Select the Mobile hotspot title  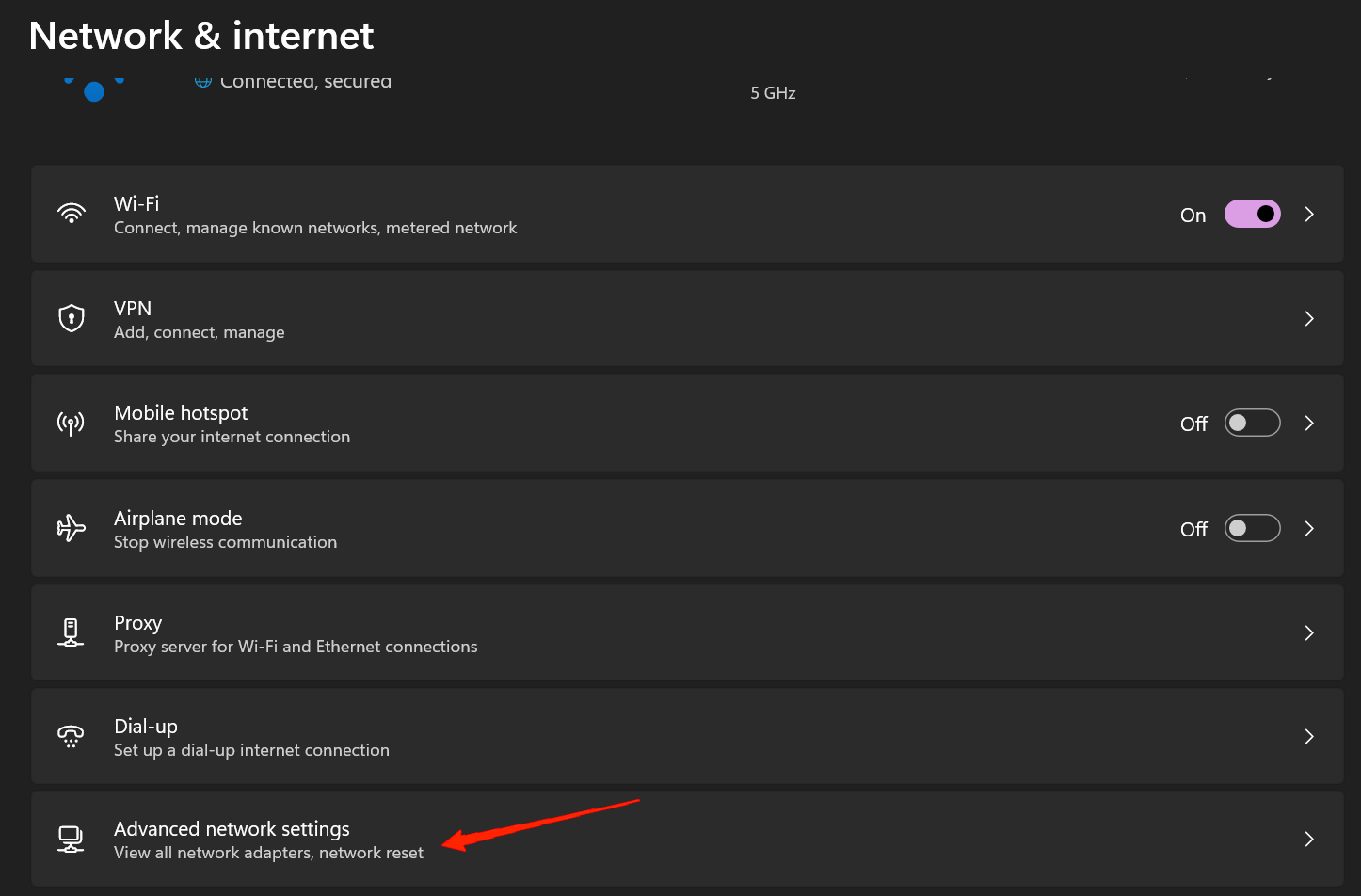point(181,413)
